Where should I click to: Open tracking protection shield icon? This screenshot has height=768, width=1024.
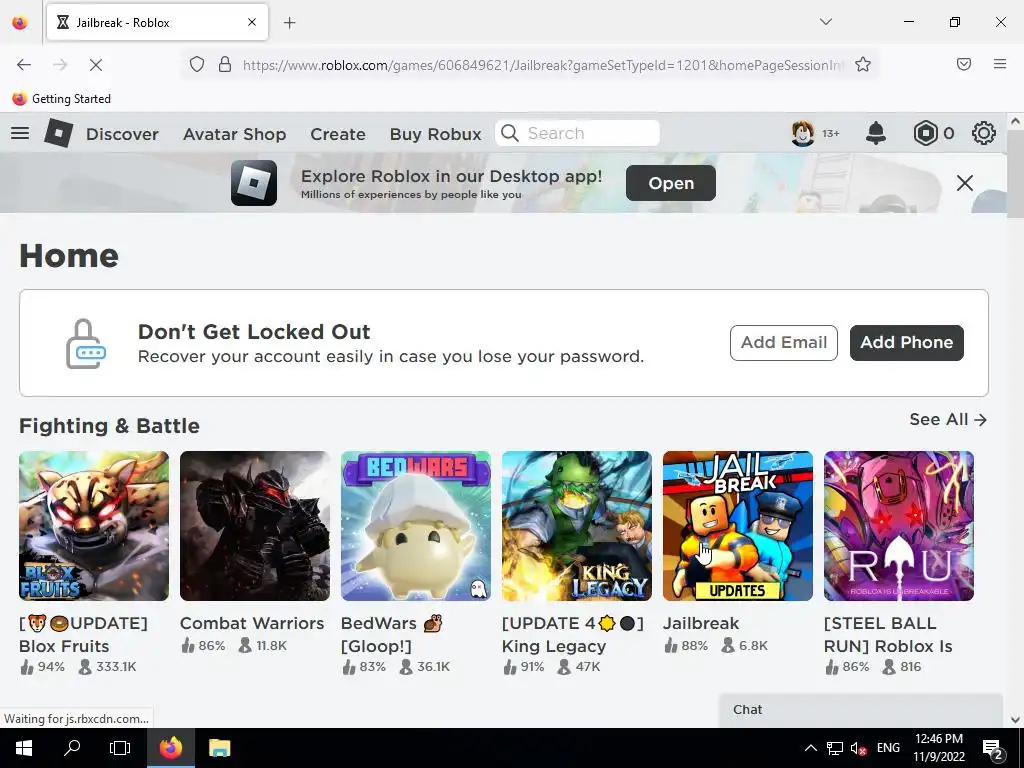(197, 64)
